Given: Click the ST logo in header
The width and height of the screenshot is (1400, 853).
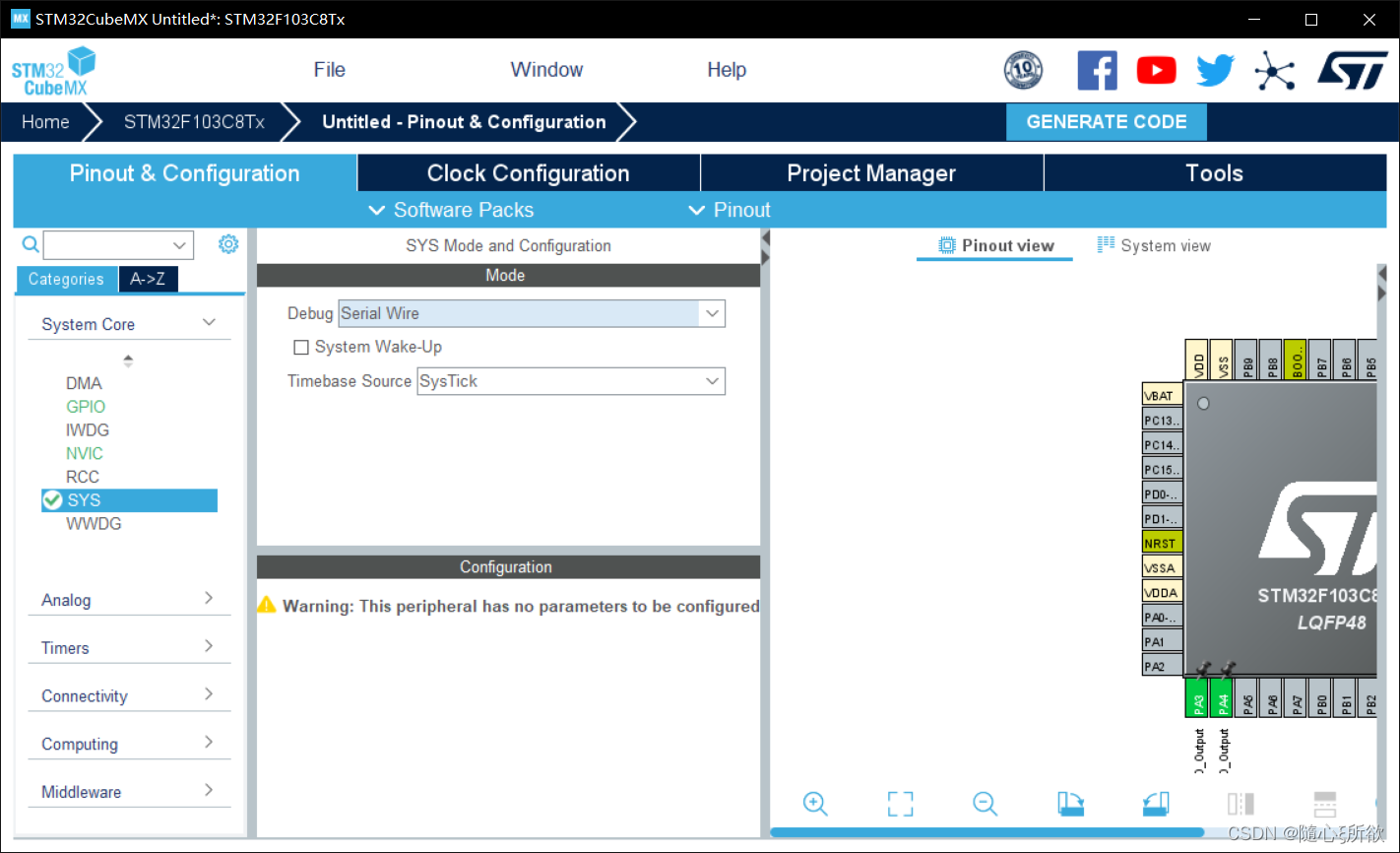Looking at the screenshot, I should pos(1354,71).
